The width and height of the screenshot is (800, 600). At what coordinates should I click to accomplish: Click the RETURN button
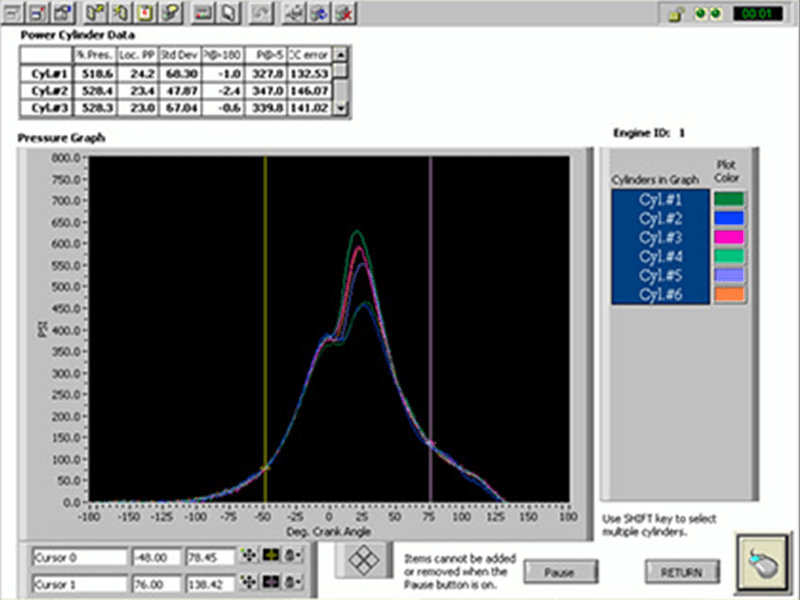(682, 572)
